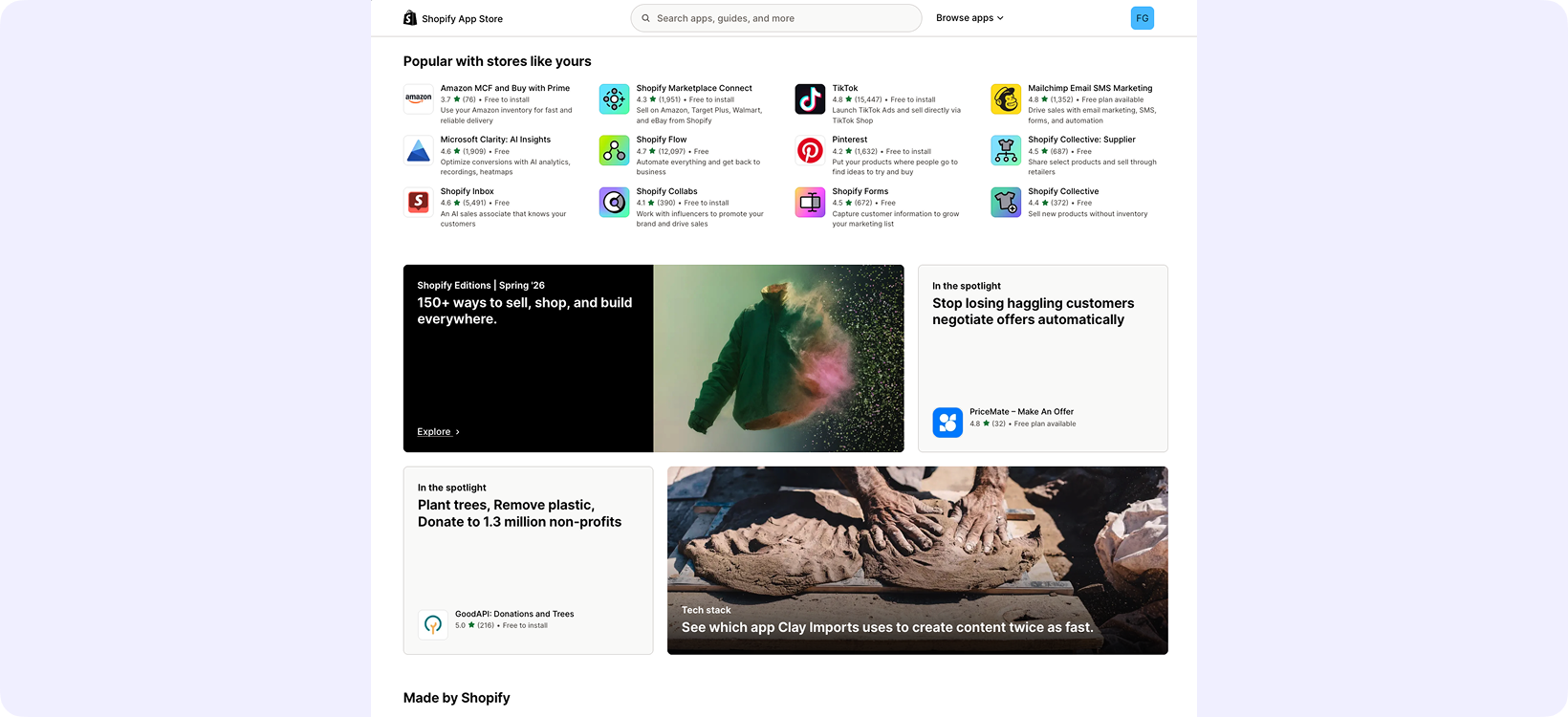This screenshot has width=1568, height=717.
Task: Click 'Shopify Editions | Spring '26' label
Action: 481,285
